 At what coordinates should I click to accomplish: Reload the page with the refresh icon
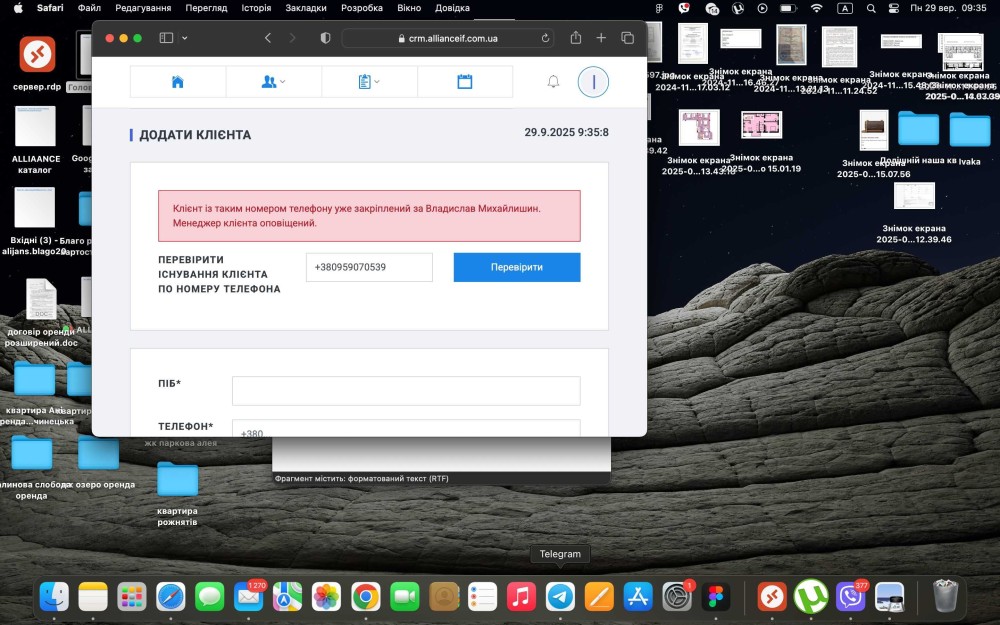tap(545, 38)
